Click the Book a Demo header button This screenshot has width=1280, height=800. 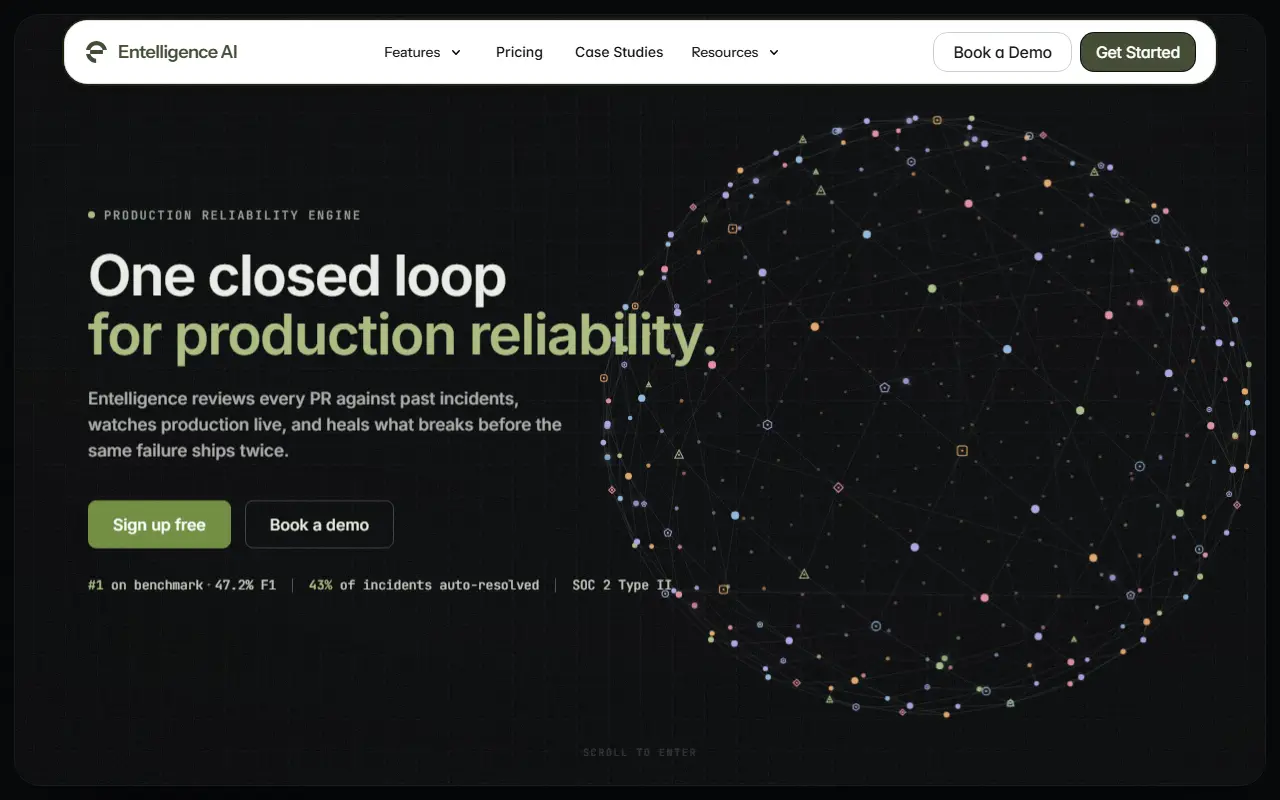tap(1002, 52)
